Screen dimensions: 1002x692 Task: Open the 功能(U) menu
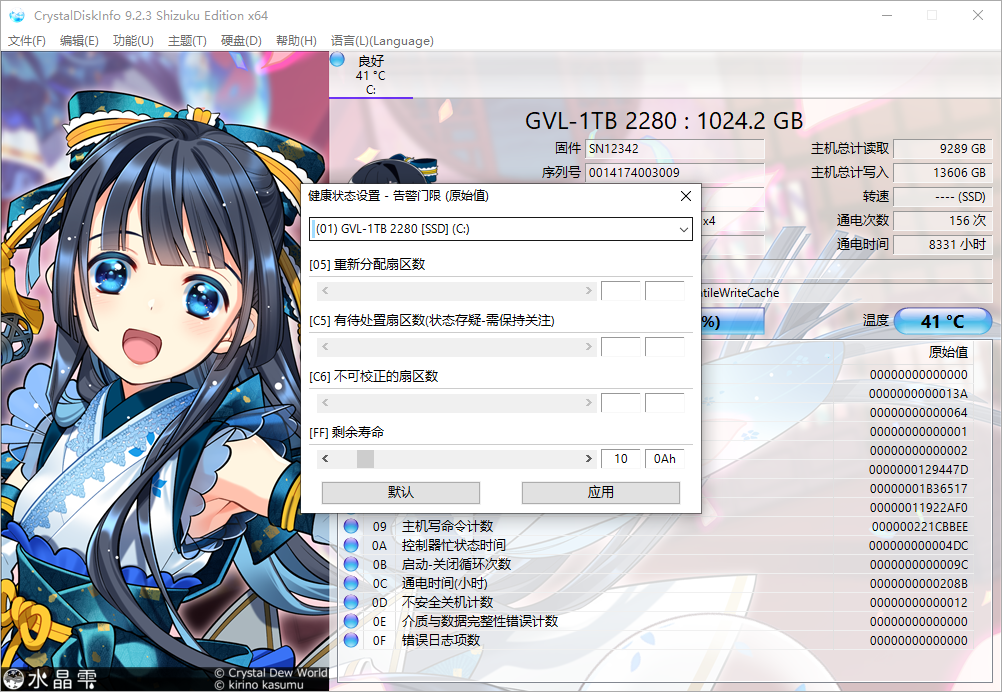133,41
